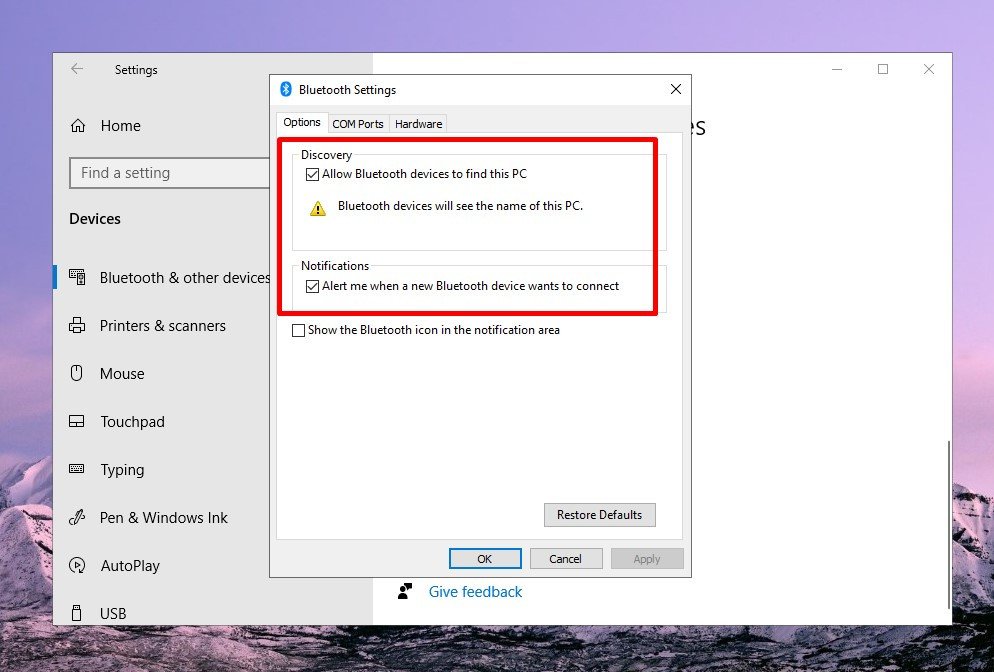Click the Typing keyboard icon

pos(77,469)
